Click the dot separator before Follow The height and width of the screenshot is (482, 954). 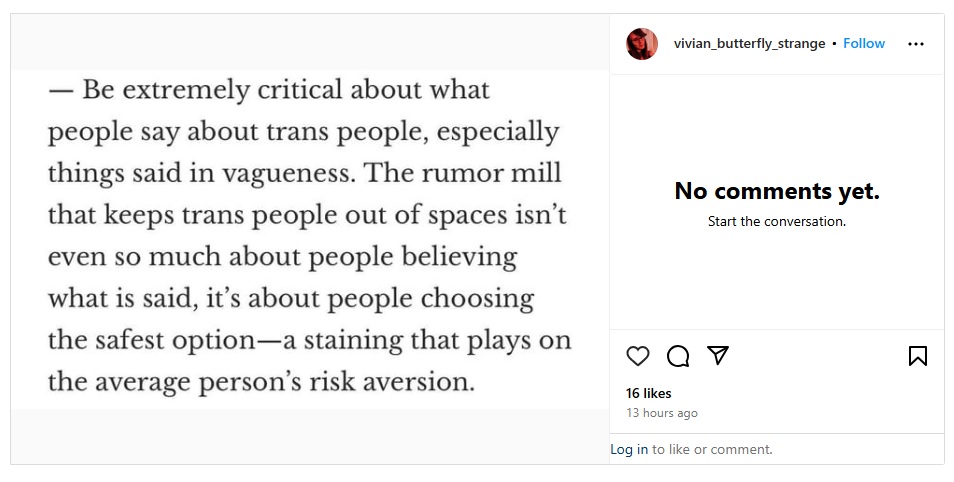pyautogui.click(x=834, y=44)
